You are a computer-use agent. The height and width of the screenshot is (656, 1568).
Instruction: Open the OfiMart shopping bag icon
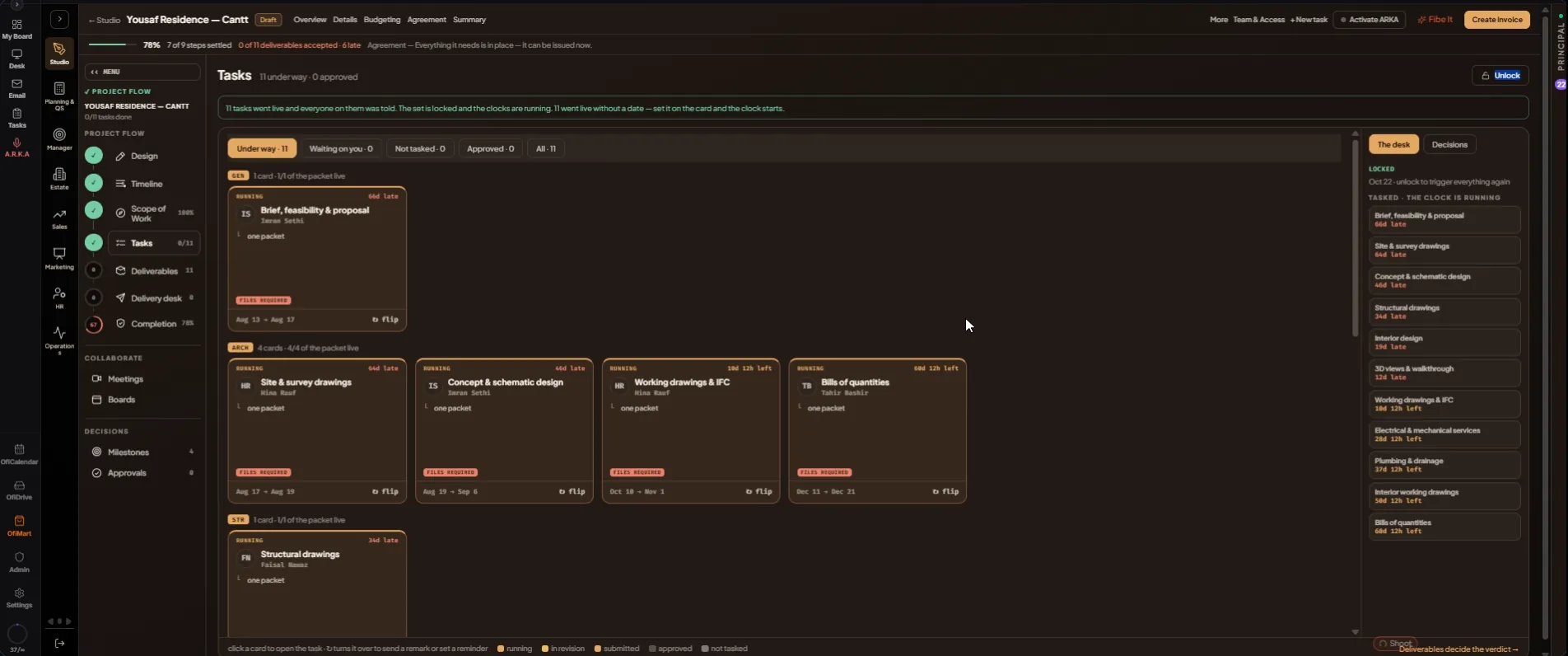(x=19, y=521)
